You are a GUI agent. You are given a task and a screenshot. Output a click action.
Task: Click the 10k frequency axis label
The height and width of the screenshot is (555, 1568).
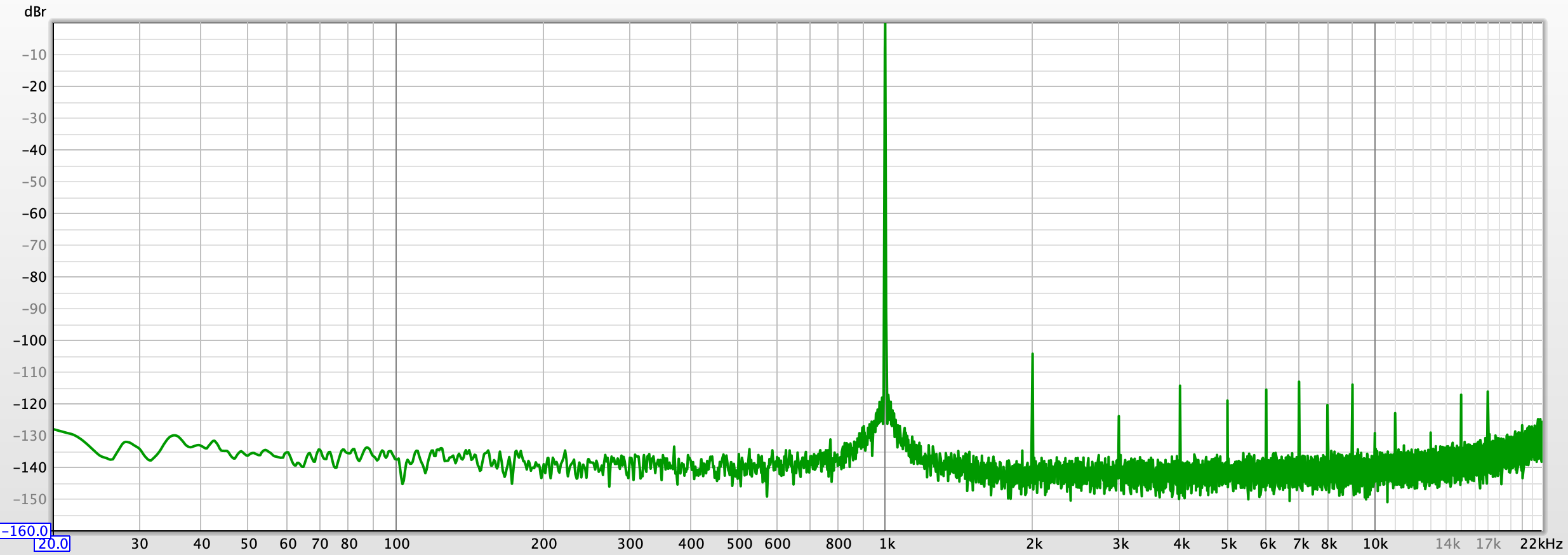click(1376, 544)
